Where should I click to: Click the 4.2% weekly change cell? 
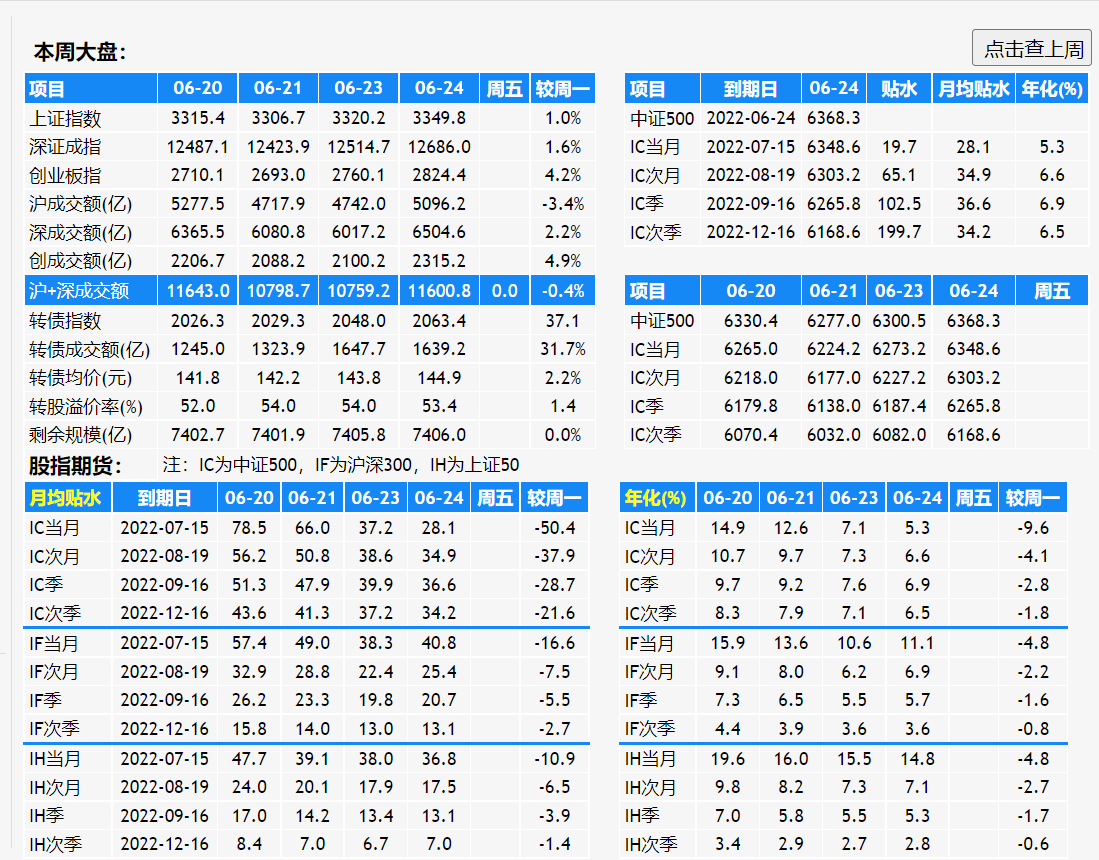point(563,175)
